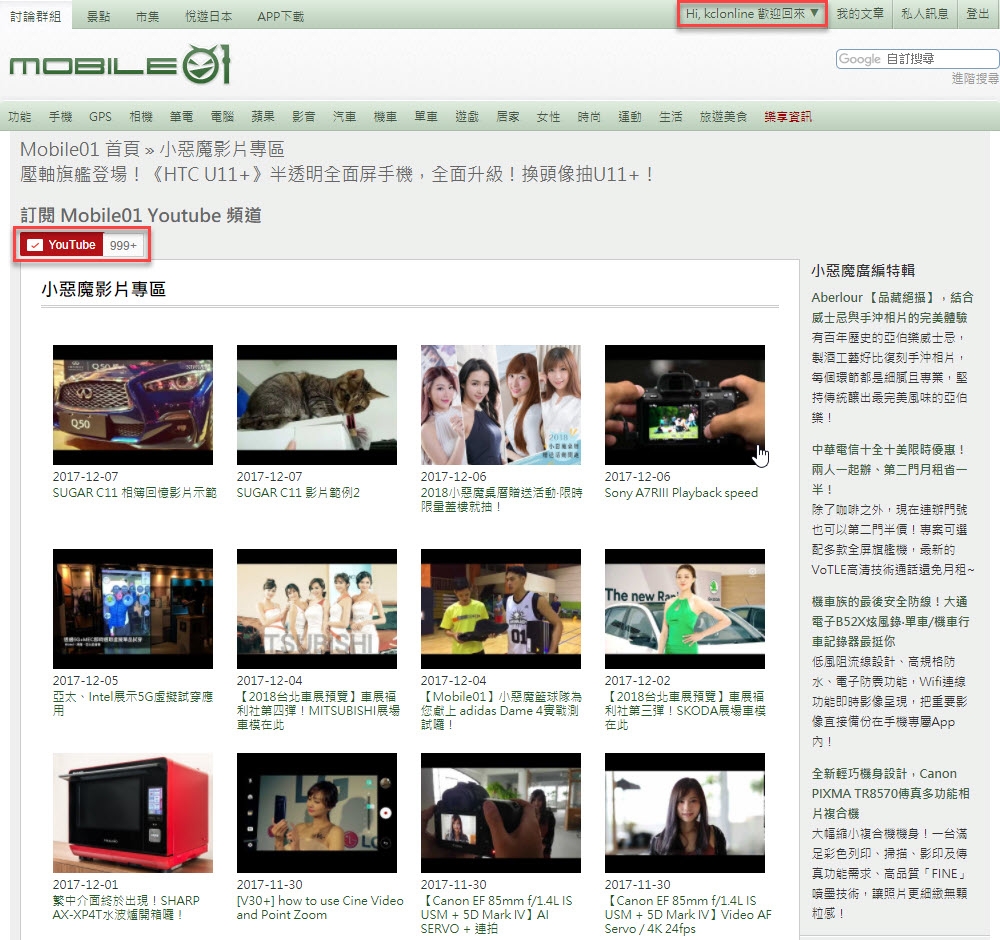Focus the Google custom search field

pyautogui.click(x=917, y=59)
